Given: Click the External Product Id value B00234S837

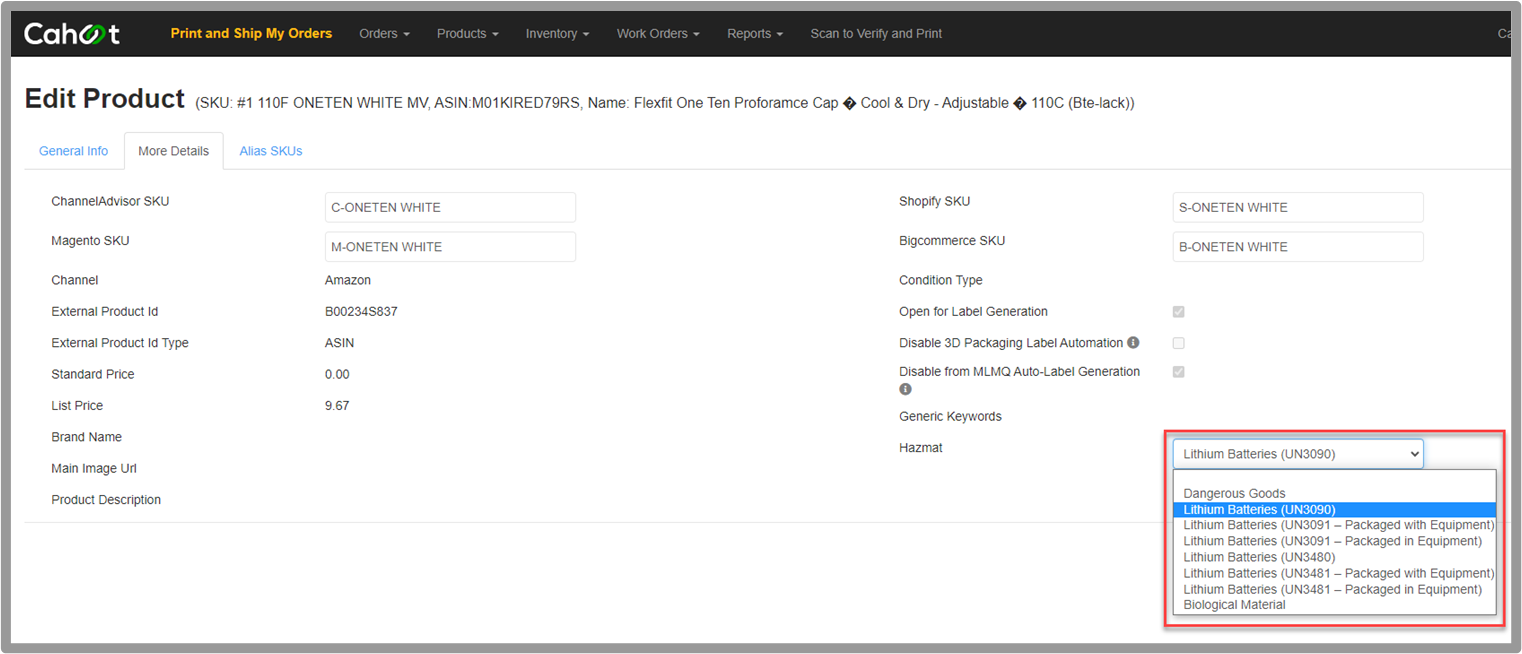Looking at the screenshot, I should [x=361, y=311].
